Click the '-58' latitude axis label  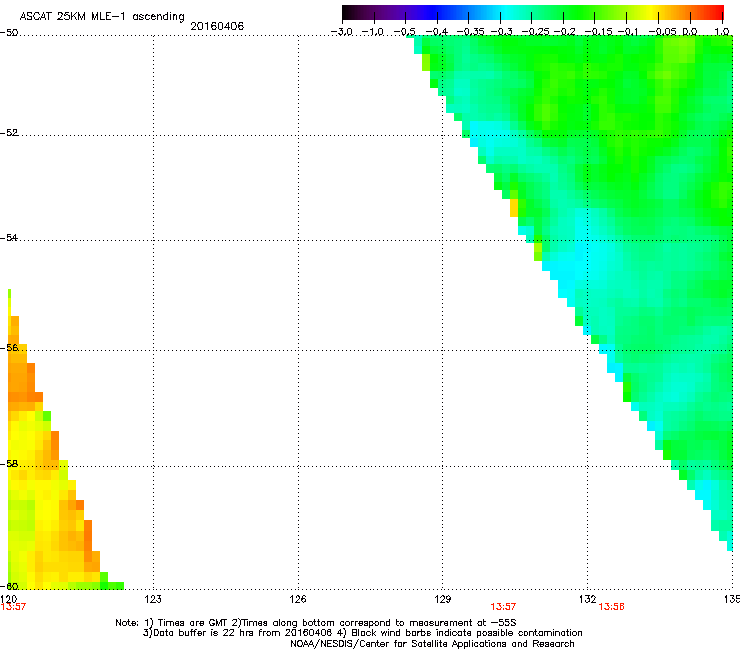(x=9, y=464)
